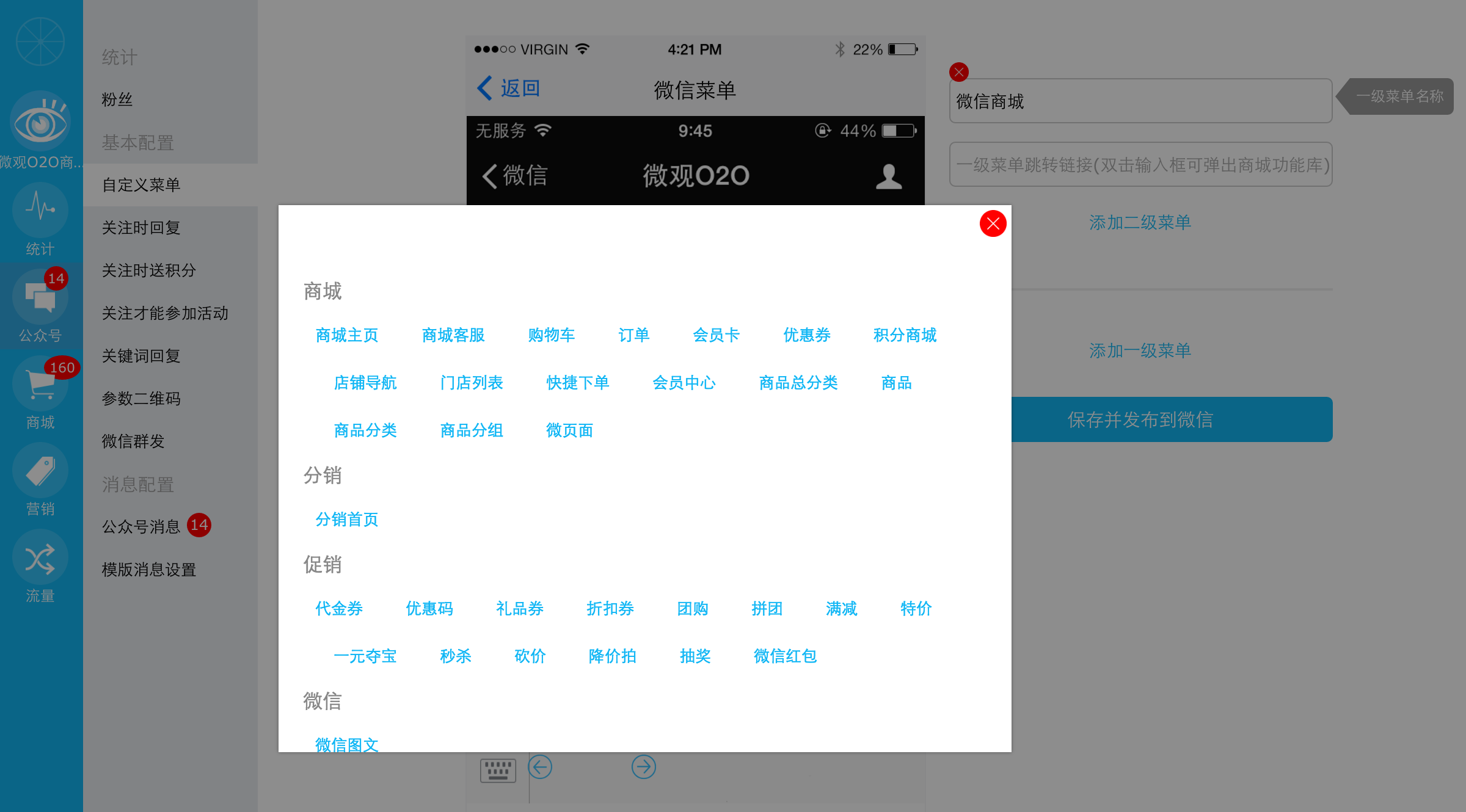Tap the 微信 back chevron in the preview
1466x812 pixels.
pos(514,176)
